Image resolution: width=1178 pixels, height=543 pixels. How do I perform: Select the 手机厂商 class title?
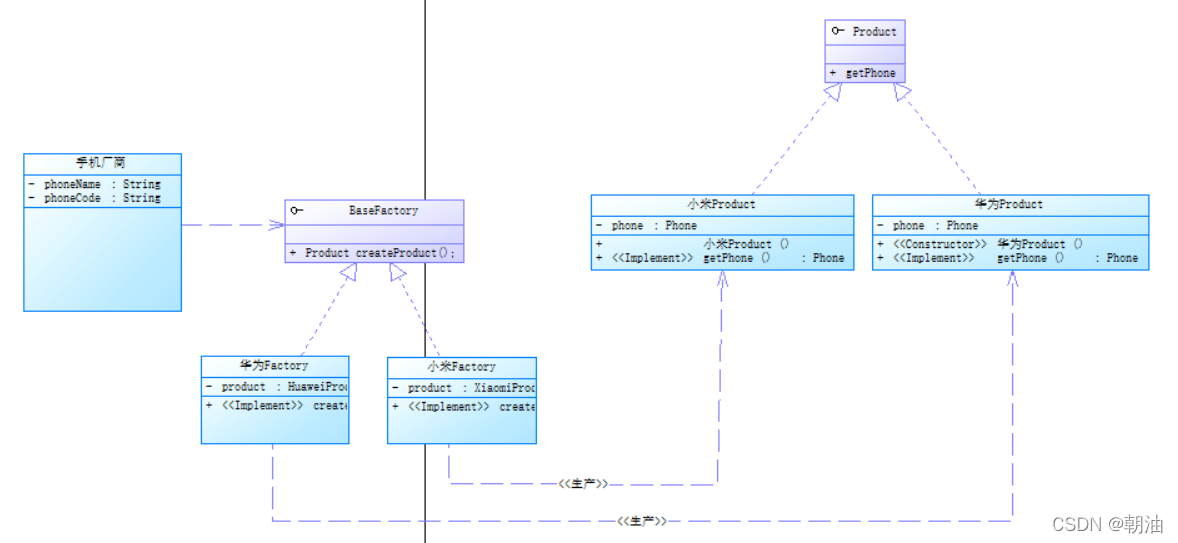click(x=101, y=162)
